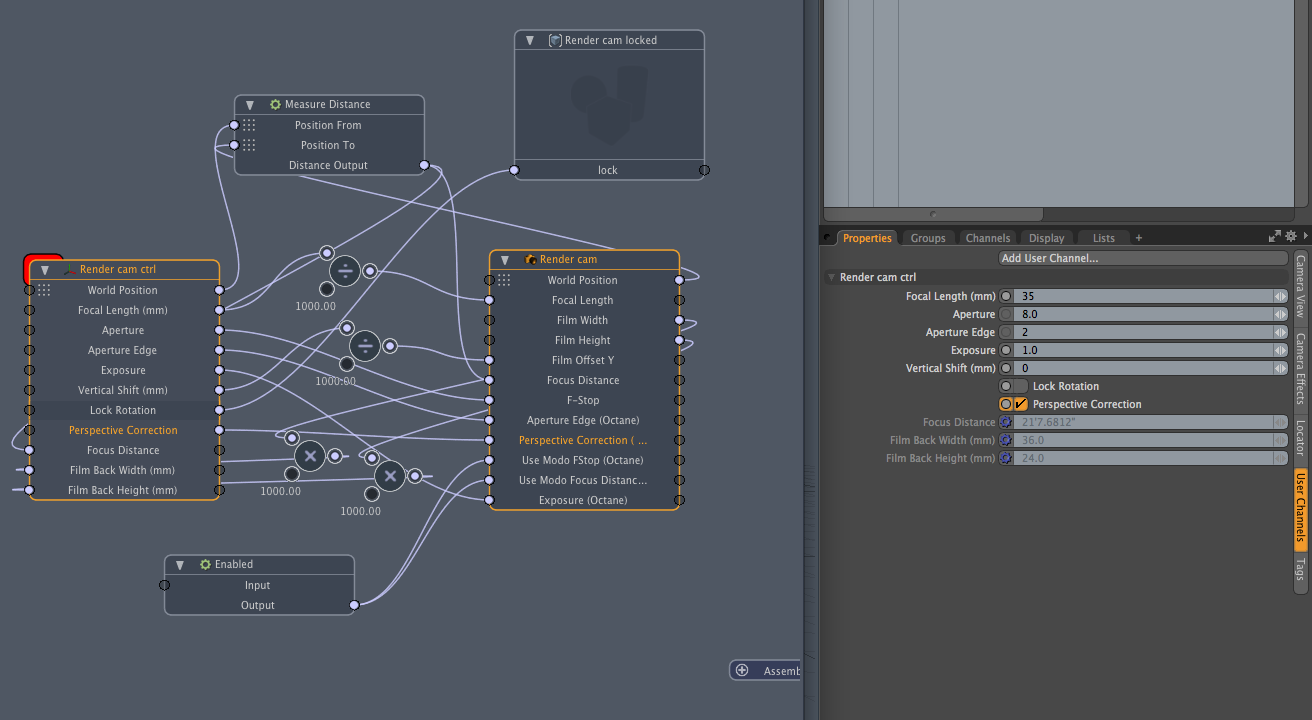The image size is (1312, 720).
Task: Uncheck the Perspective Correction checkbox
Action: pos(1021,404)
